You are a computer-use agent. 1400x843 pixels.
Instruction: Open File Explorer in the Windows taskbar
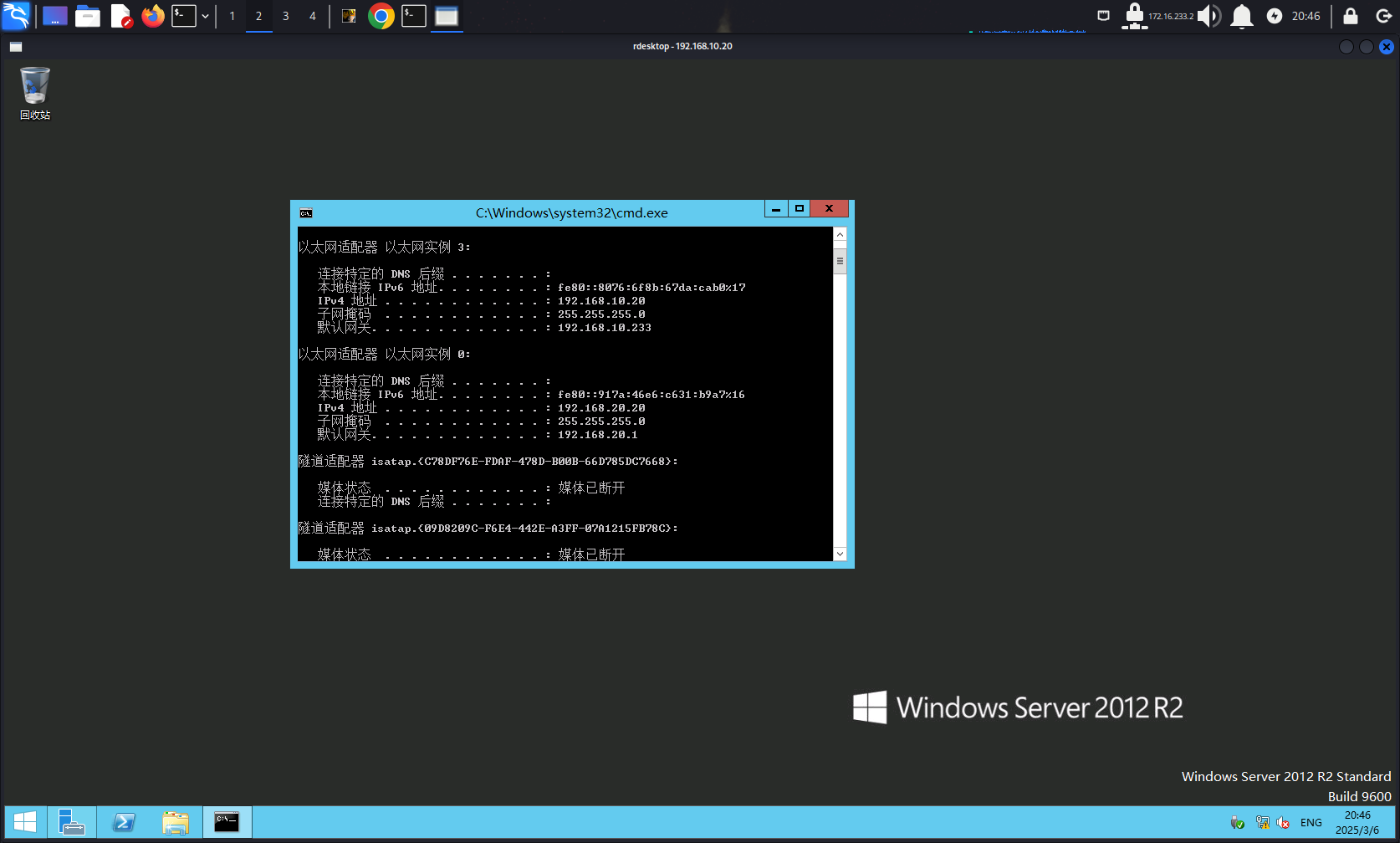[176, 823]
